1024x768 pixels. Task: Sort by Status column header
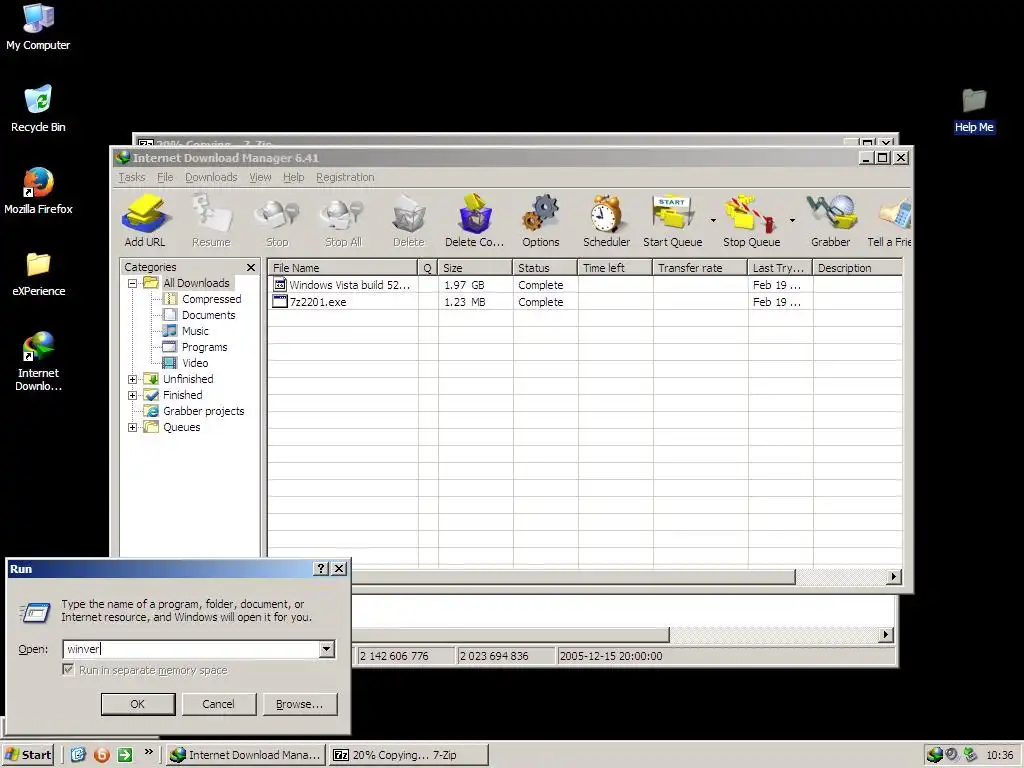[x=545, y=268]
